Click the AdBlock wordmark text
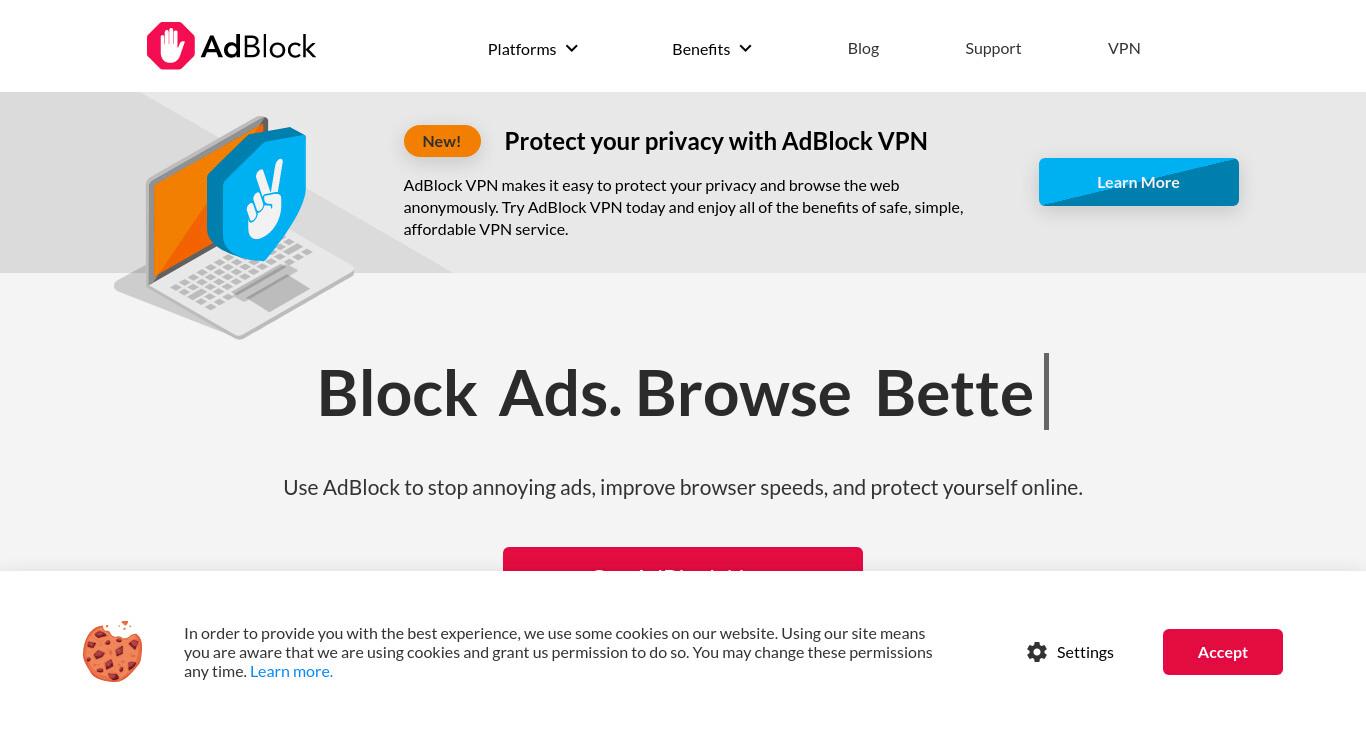1366x741 pixels. click(258, 47)
